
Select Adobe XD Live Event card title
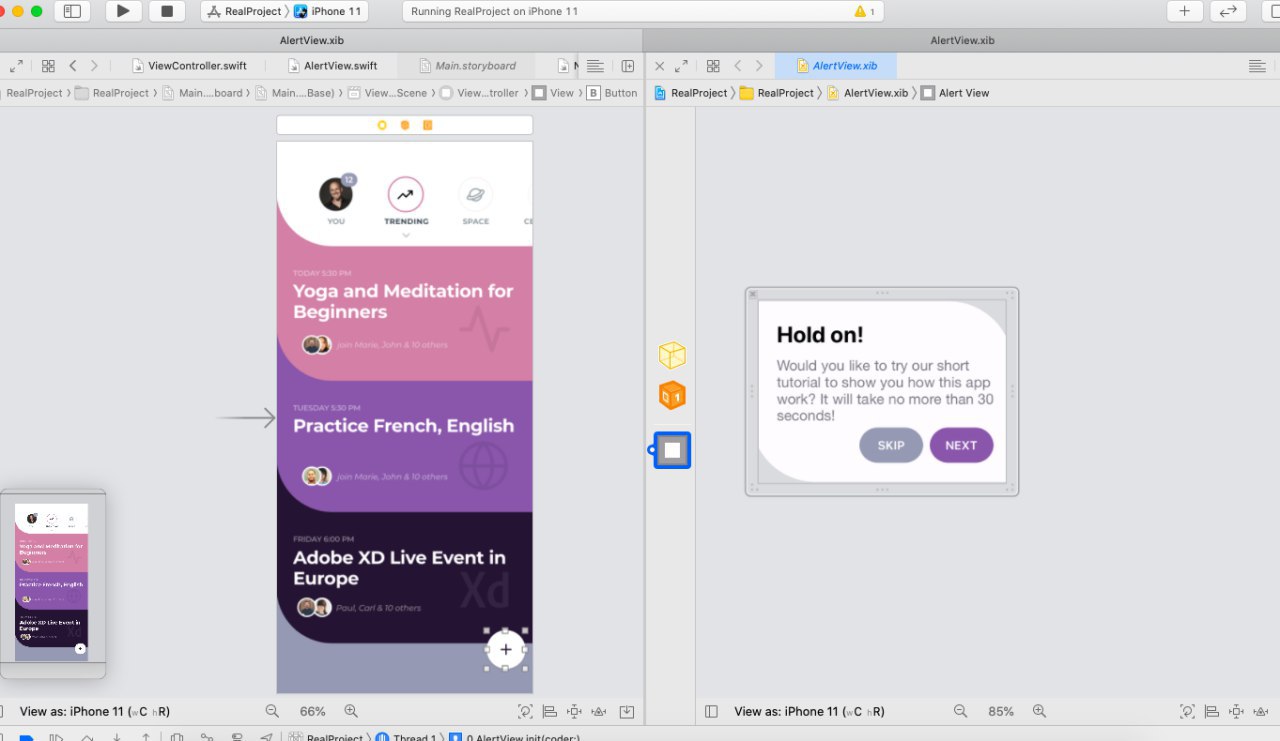399,568
